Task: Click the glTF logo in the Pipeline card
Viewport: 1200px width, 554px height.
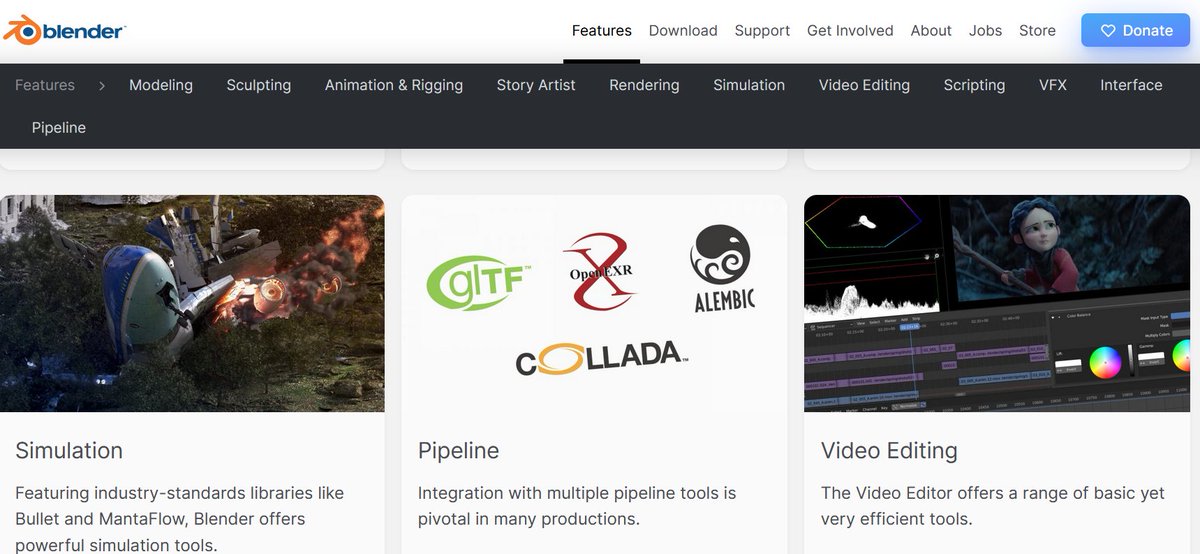Action: [x=479, y=283]
